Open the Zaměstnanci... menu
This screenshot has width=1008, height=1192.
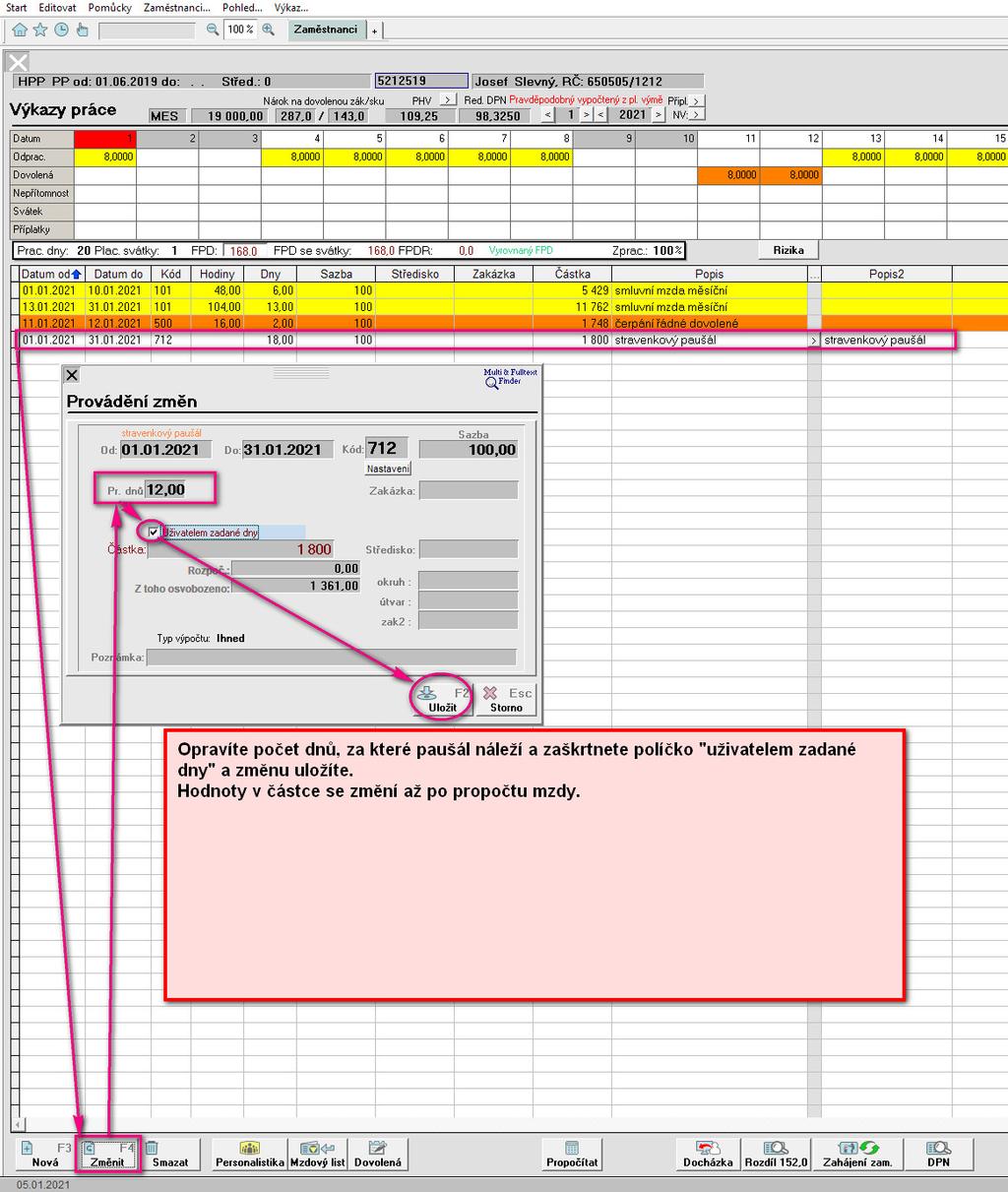(x=176, y=7)
